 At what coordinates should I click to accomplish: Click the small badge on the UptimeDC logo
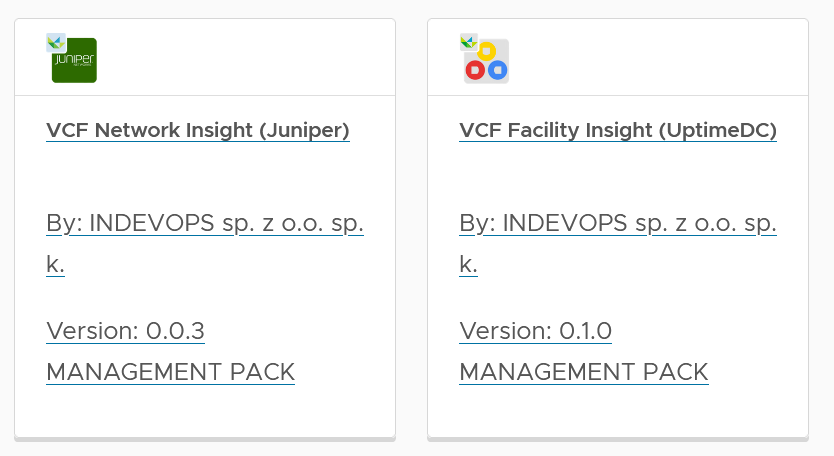(467, 41)
